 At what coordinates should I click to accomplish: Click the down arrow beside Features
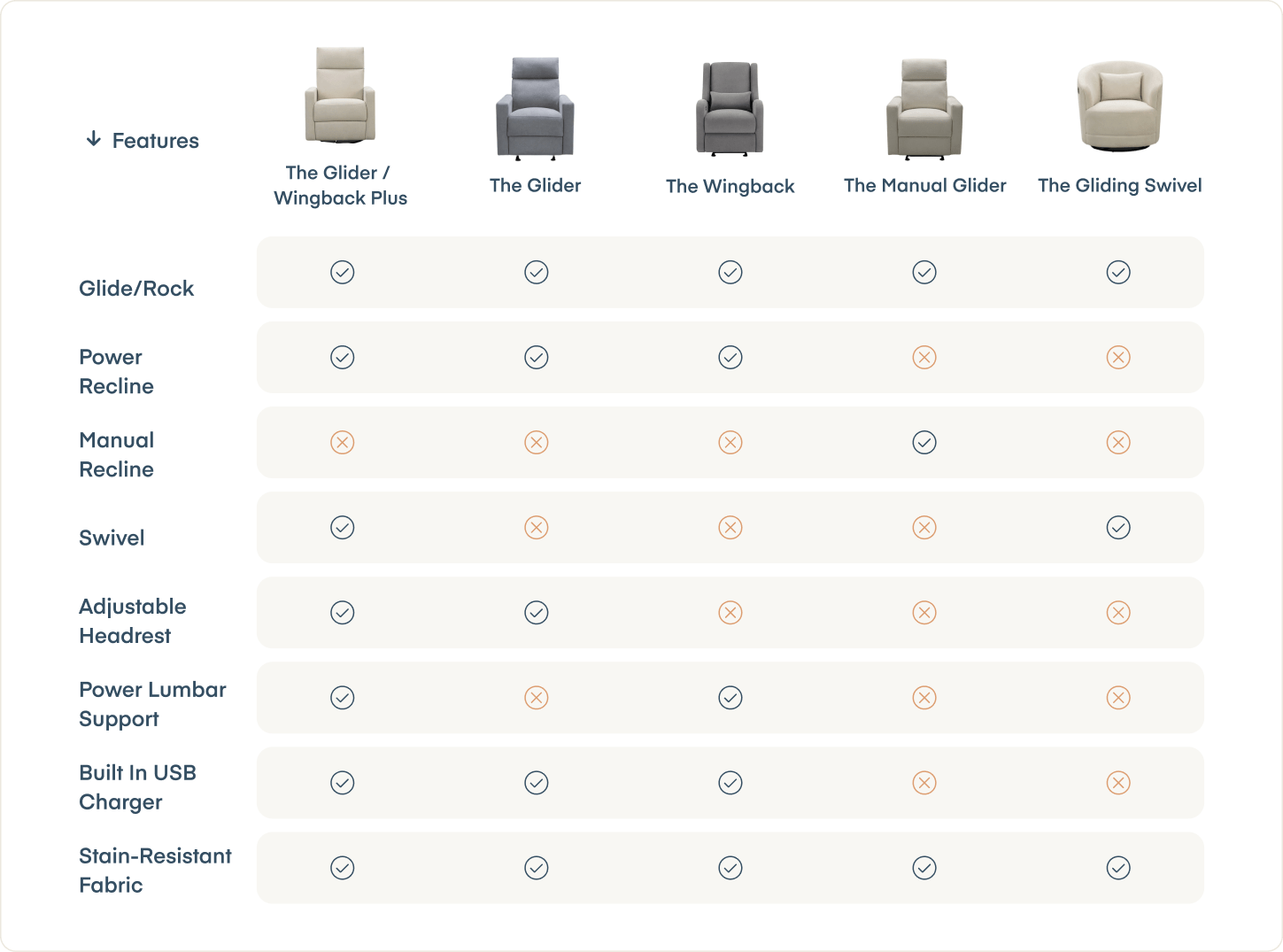[x=93, y=139]
